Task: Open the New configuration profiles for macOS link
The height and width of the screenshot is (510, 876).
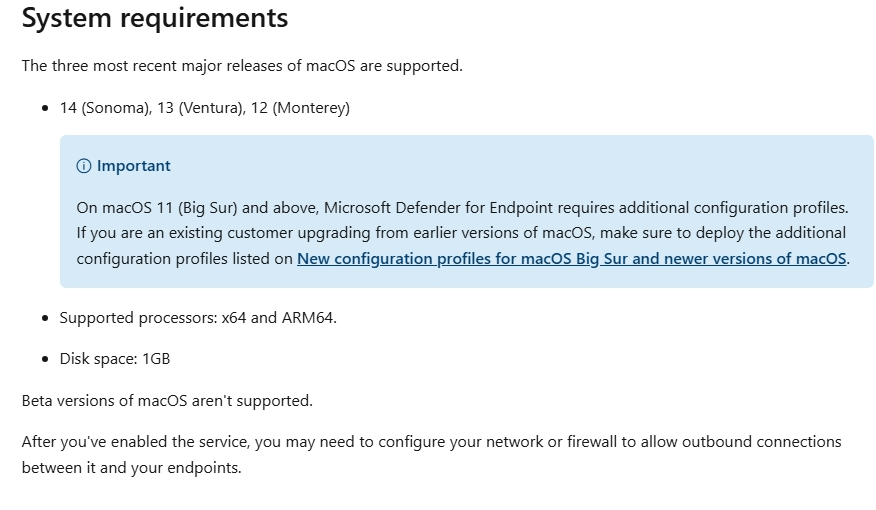Action: click(572, 259)
